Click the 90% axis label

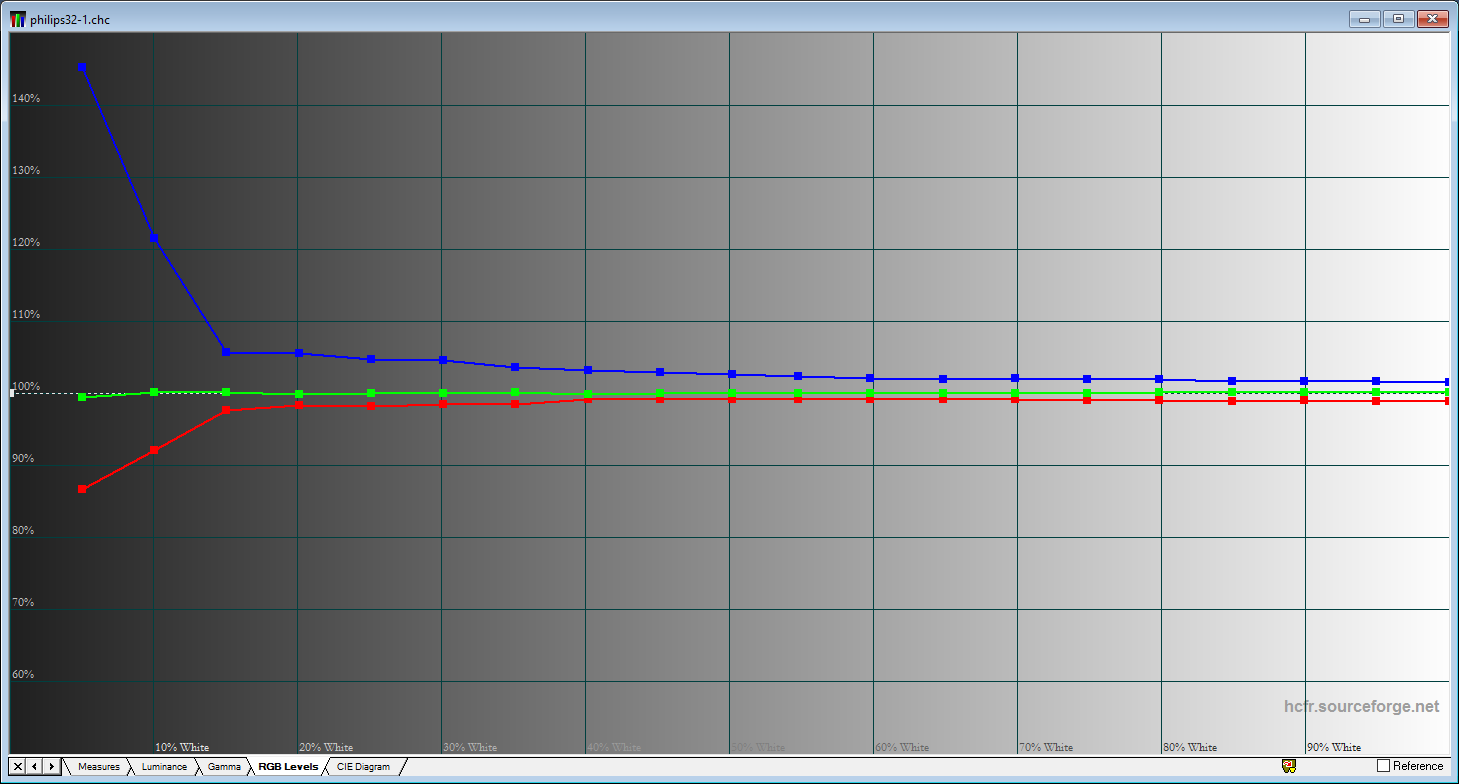pyautogui.click(x=24, y=459)
